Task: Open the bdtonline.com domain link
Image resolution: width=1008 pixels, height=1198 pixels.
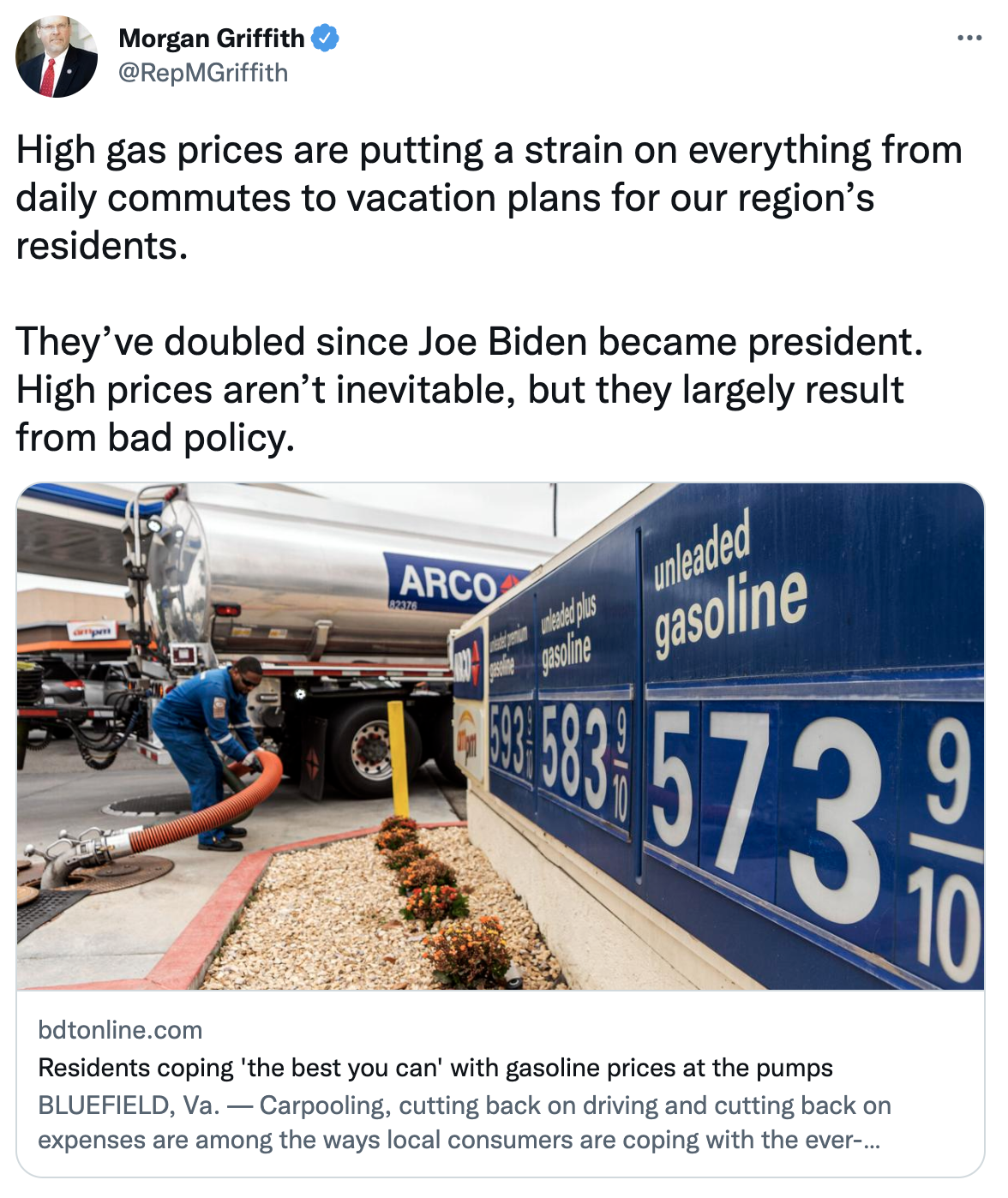Action: click(x=120, y=1030)
